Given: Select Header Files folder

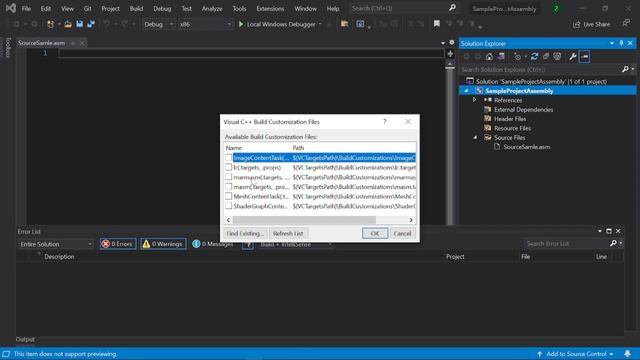Looking at the screenshot, I should click(510, 119).
